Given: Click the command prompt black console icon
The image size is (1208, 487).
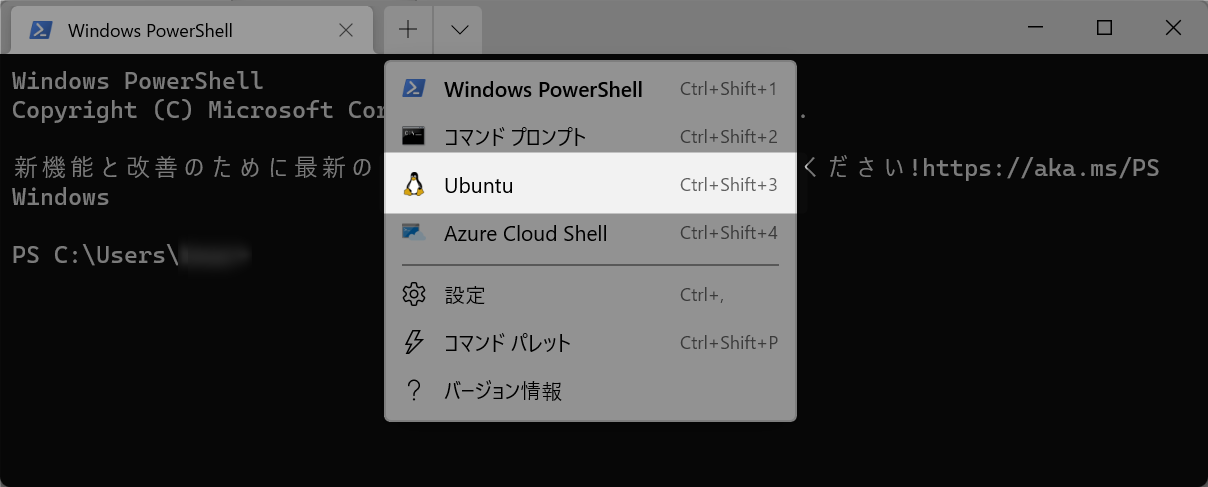Looking at the screenshot, I should pyautogui.click(x=414, y=136).
